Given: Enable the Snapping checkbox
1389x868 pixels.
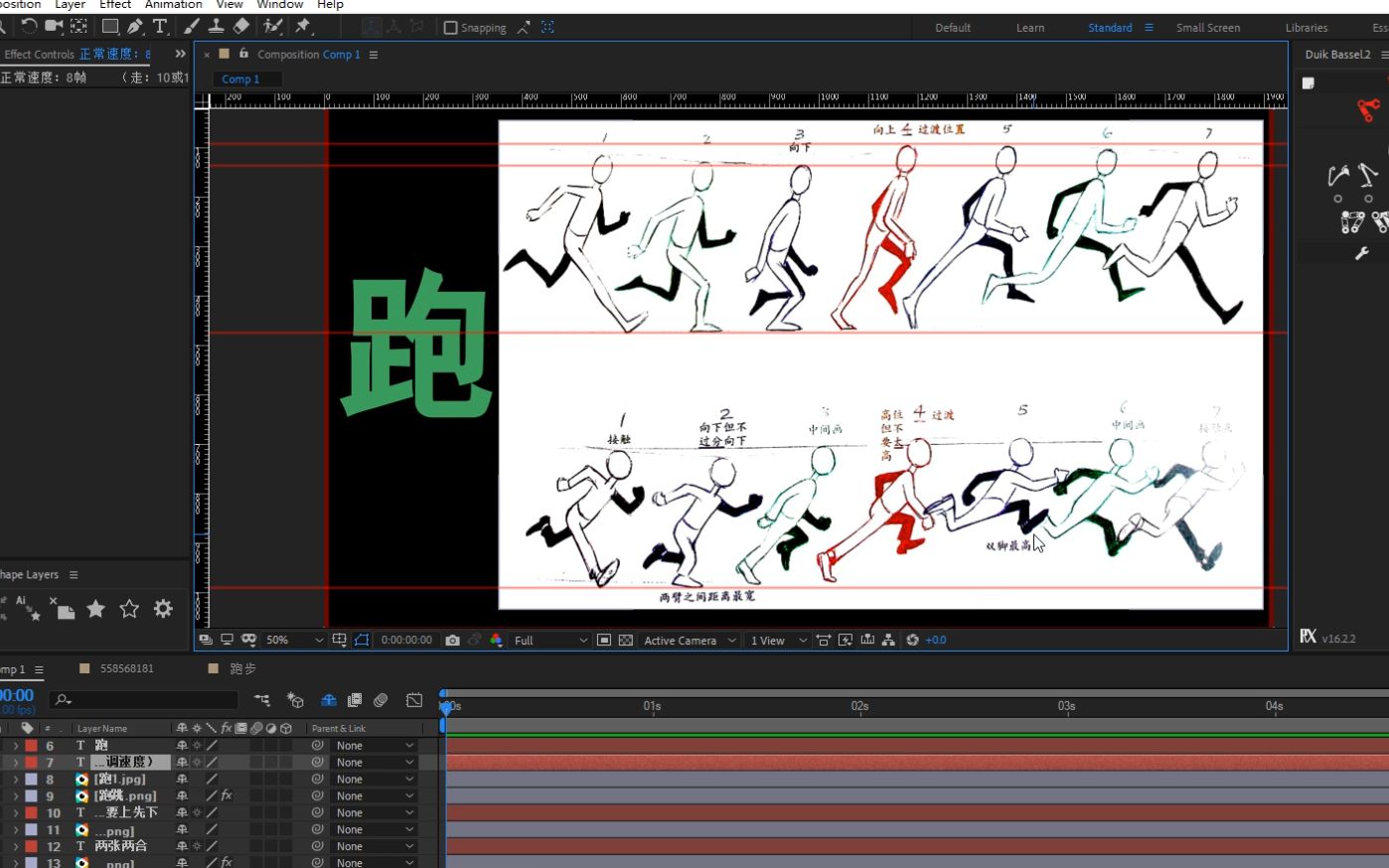Looking at the screenshot, I should tap(451, 28).
